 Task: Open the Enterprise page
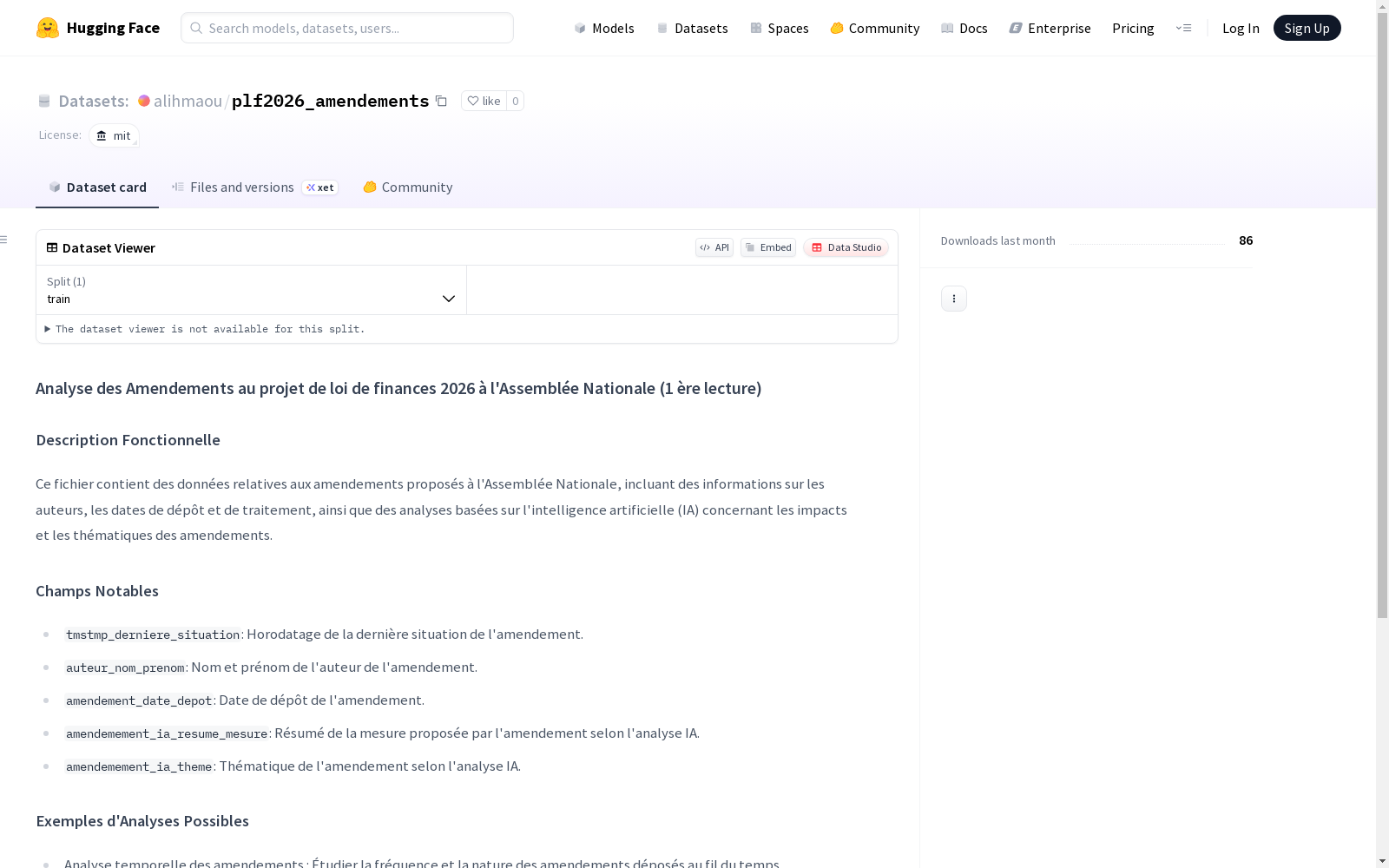coord(1050,28)
